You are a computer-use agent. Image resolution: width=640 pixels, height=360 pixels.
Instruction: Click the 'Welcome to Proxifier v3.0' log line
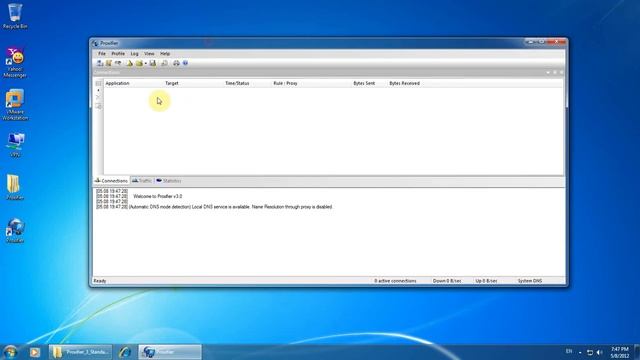click(x=158, y=196)
